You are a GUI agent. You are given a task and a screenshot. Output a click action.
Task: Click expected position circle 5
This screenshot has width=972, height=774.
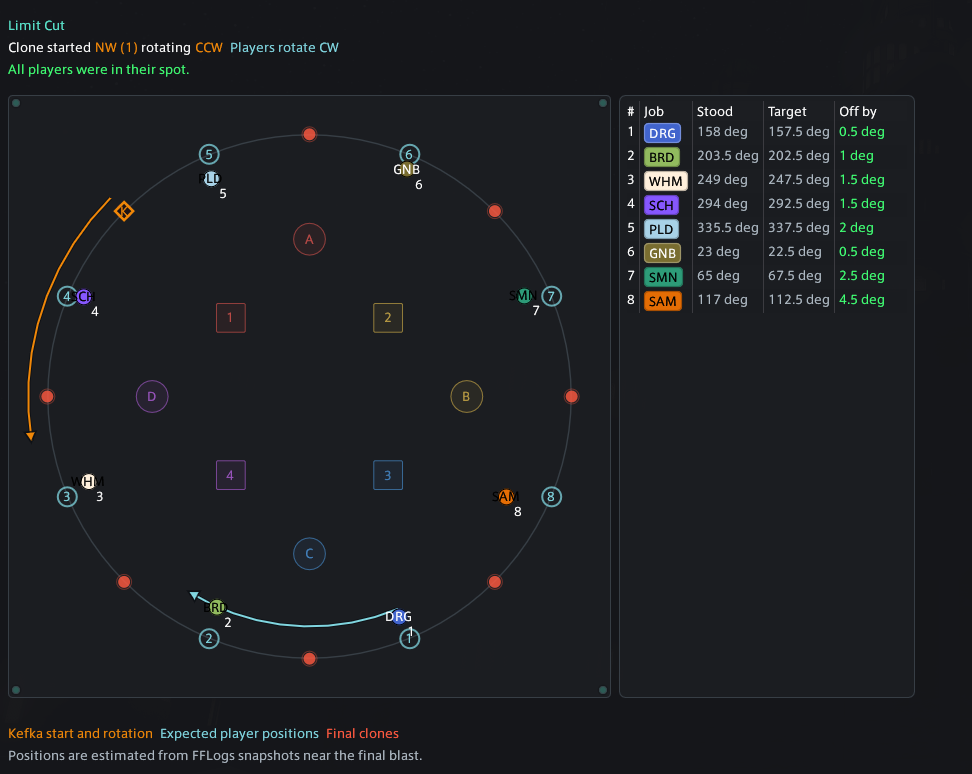pyautogui.click(x=209, y=154)
